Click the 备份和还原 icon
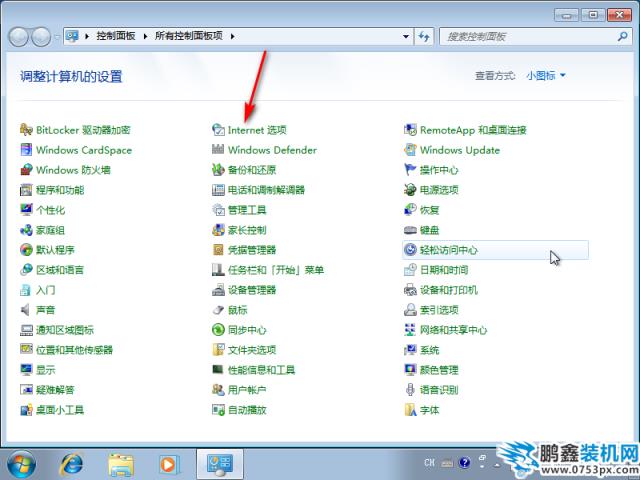 (218, 170)
